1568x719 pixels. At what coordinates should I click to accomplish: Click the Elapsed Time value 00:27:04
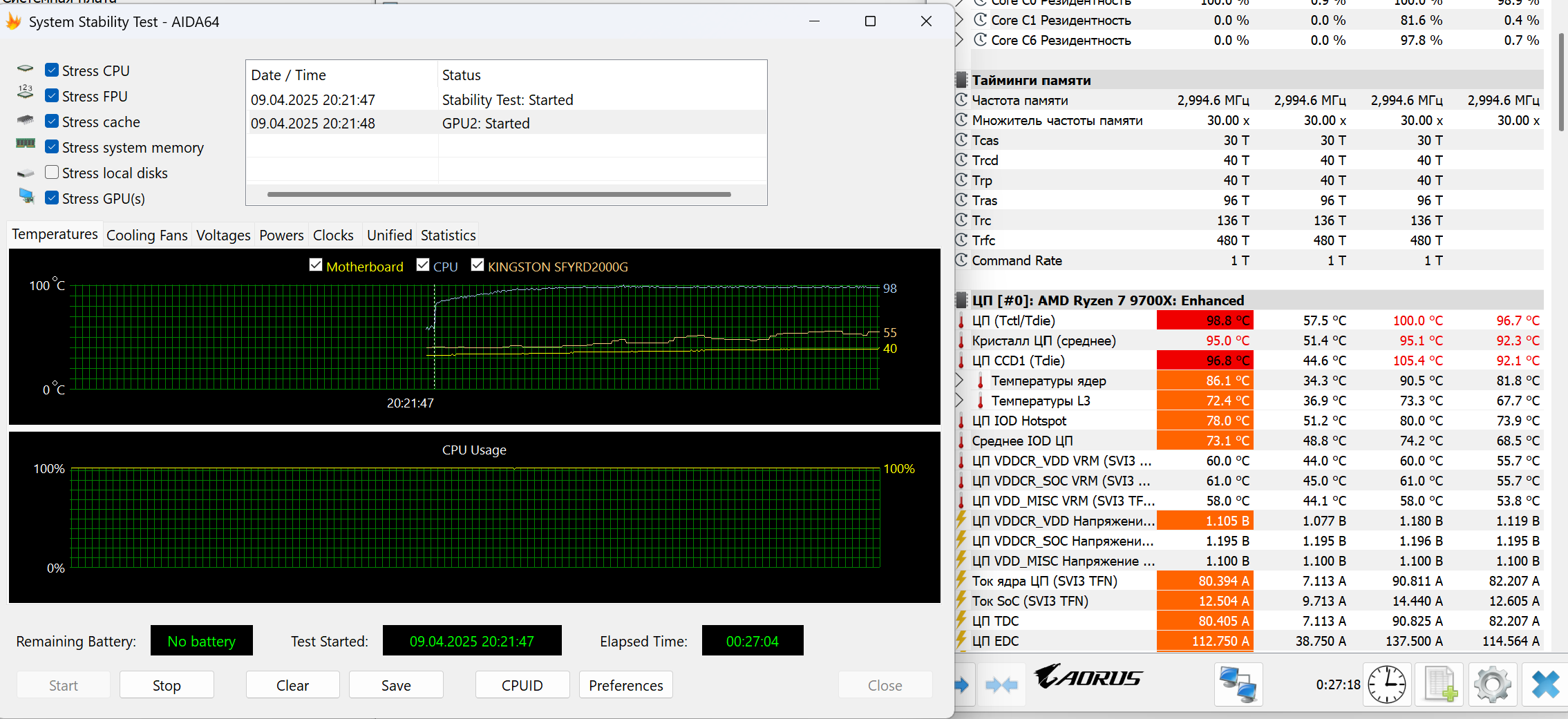coord(753,641)
